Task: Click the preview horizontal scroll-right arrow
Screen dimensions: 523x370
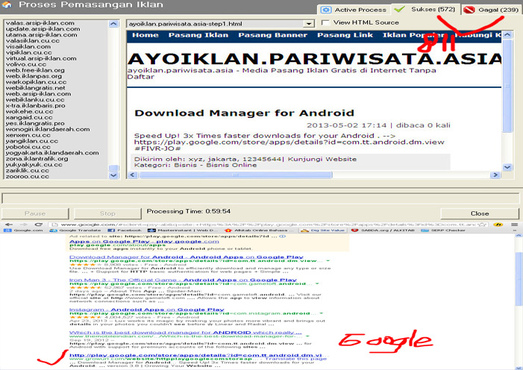Action: point(495,175)
